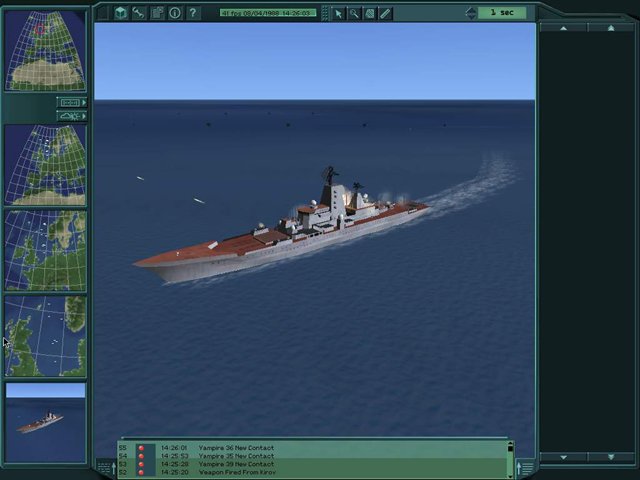
Task: Click red alert dot of message 53
Action: click(141, 464)
